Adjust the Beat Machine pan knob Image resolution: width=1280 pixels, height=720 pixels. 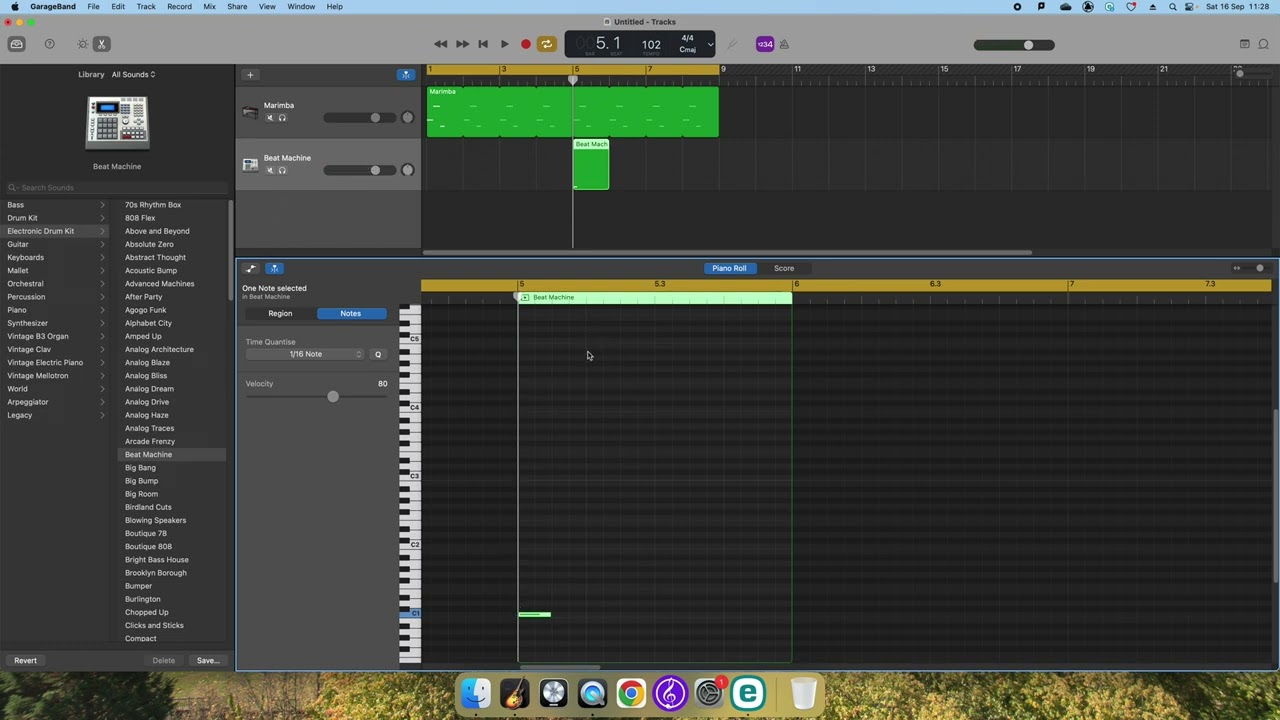click(x=407, y=170)
